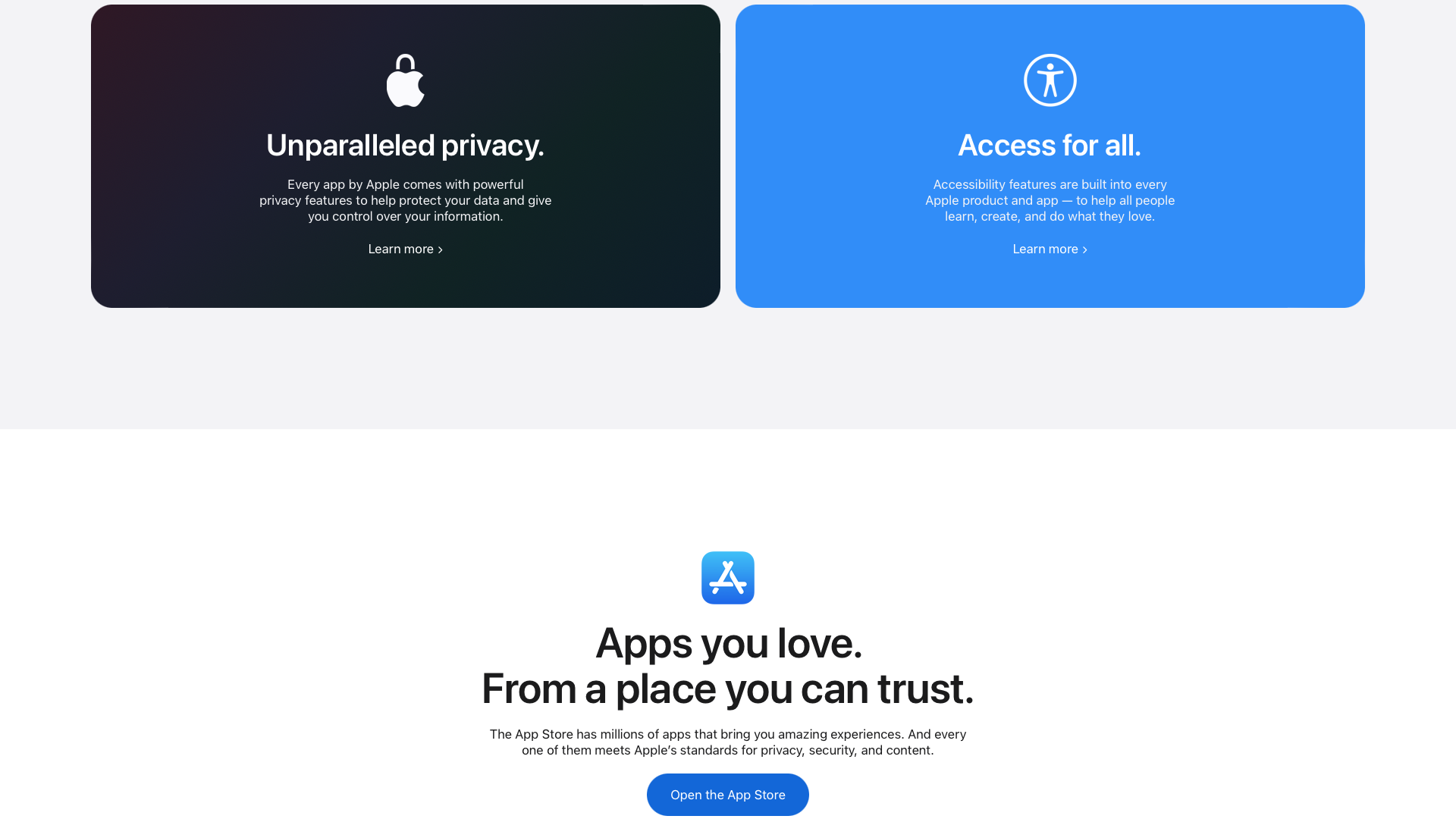The image size is (1456, 819).
Task: Select the word Apple's in App Store paragraph
Action: (x=655, y=751)
